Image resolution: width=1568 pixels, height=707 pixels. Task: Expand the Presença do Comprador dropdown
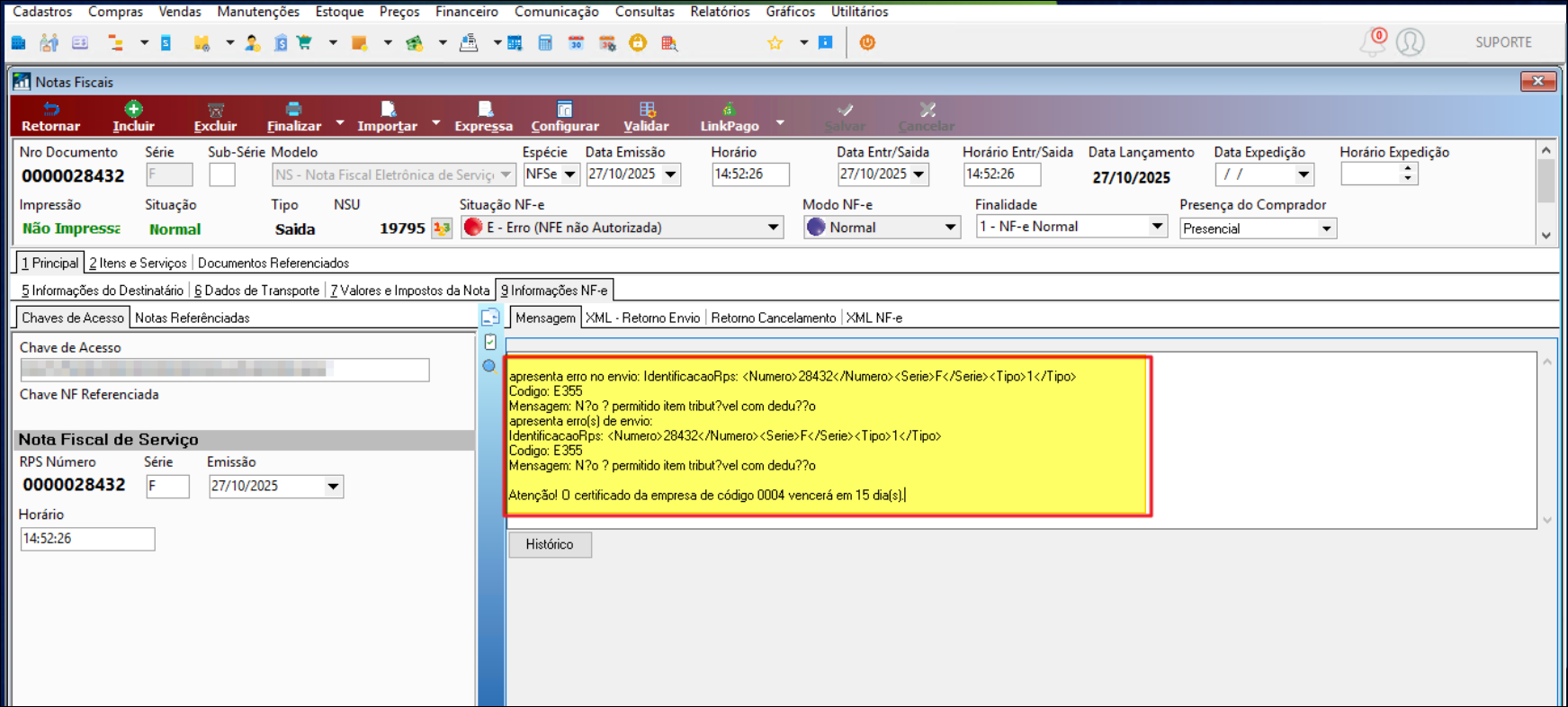[1326, 228]
